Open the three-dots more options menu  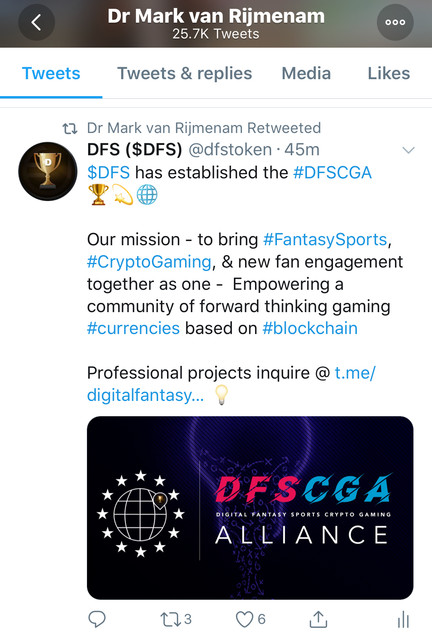coord(395,22)
